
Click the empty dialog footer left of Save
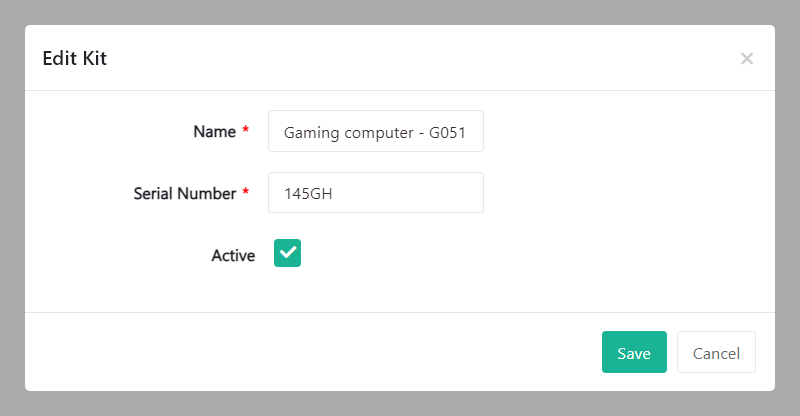pyautogui.click(x=300, y=352)
